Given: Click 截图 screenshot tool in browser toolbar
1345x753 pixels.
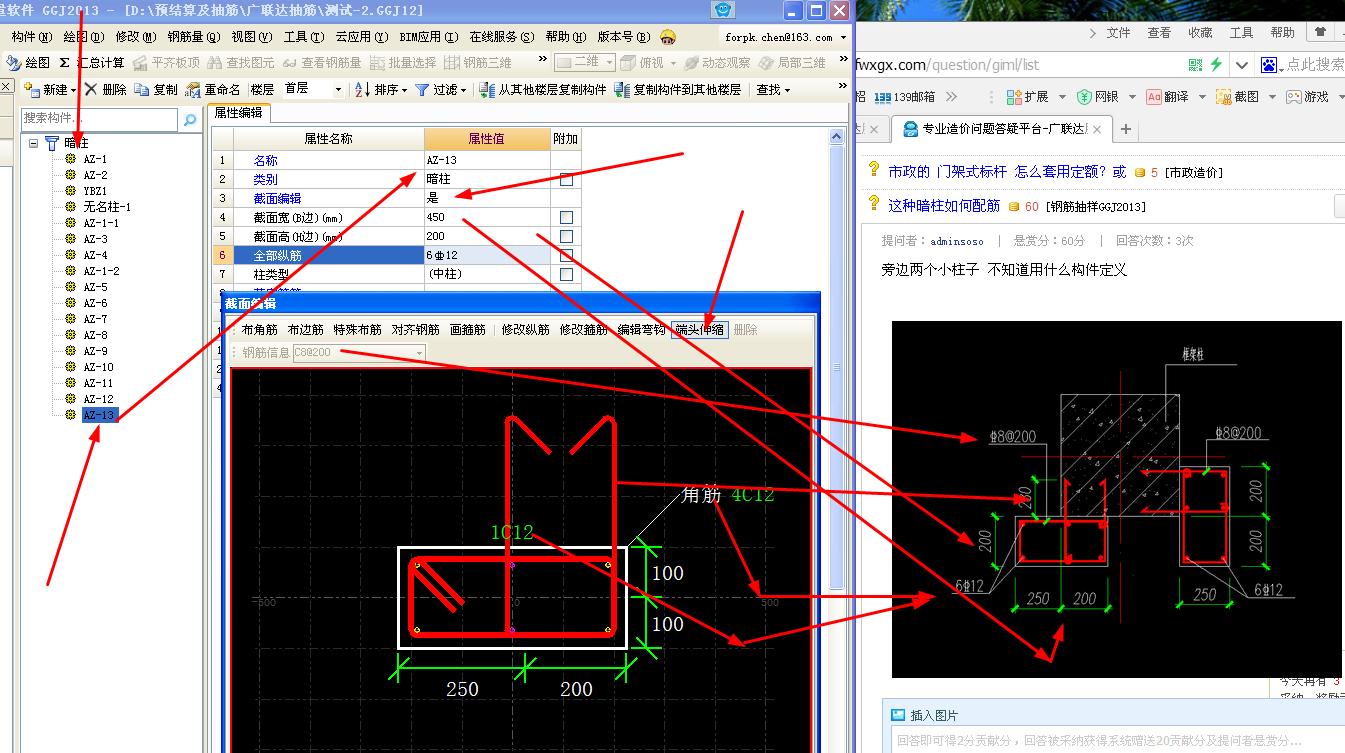Looking at the screenshot, I should pos(1237,97).
